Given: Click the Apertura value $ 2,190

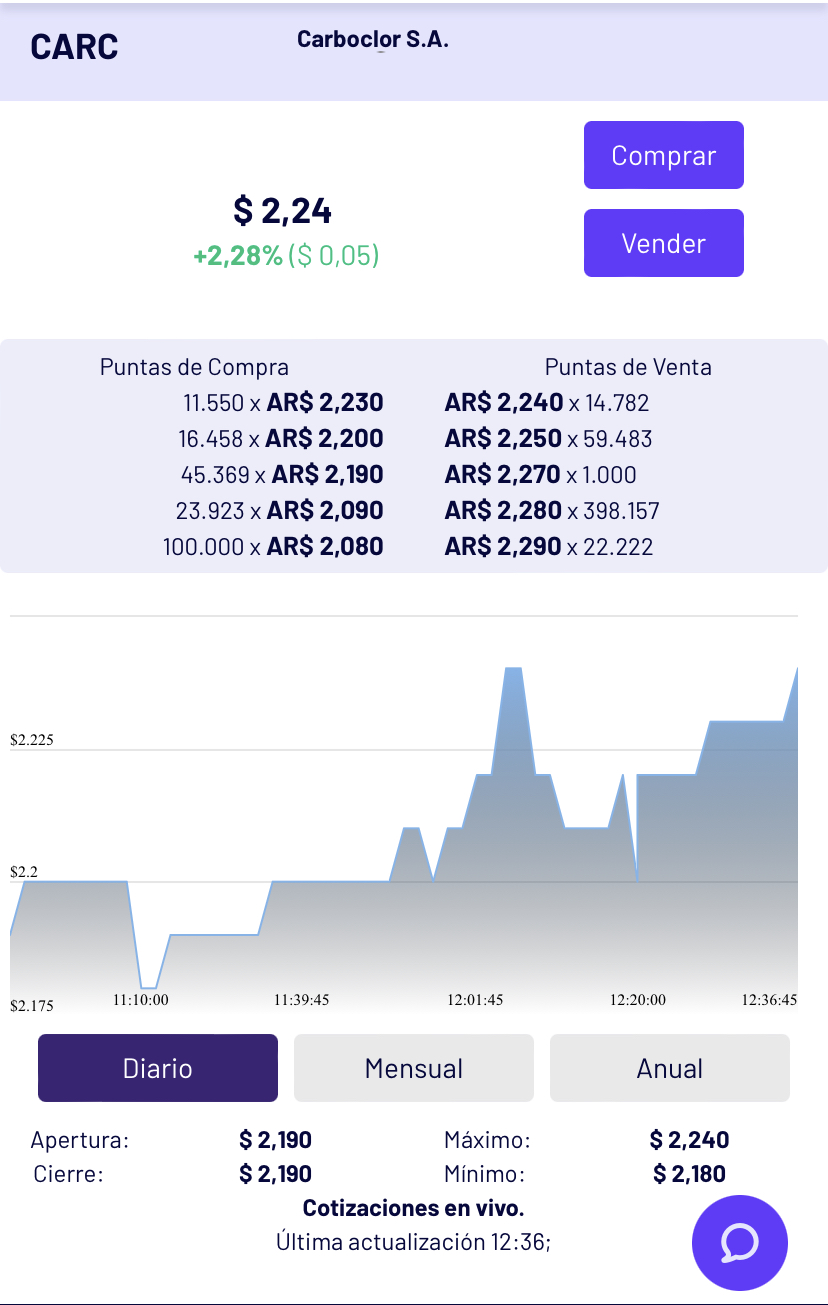Looking at the screenshot, I should click(275, 1140).
